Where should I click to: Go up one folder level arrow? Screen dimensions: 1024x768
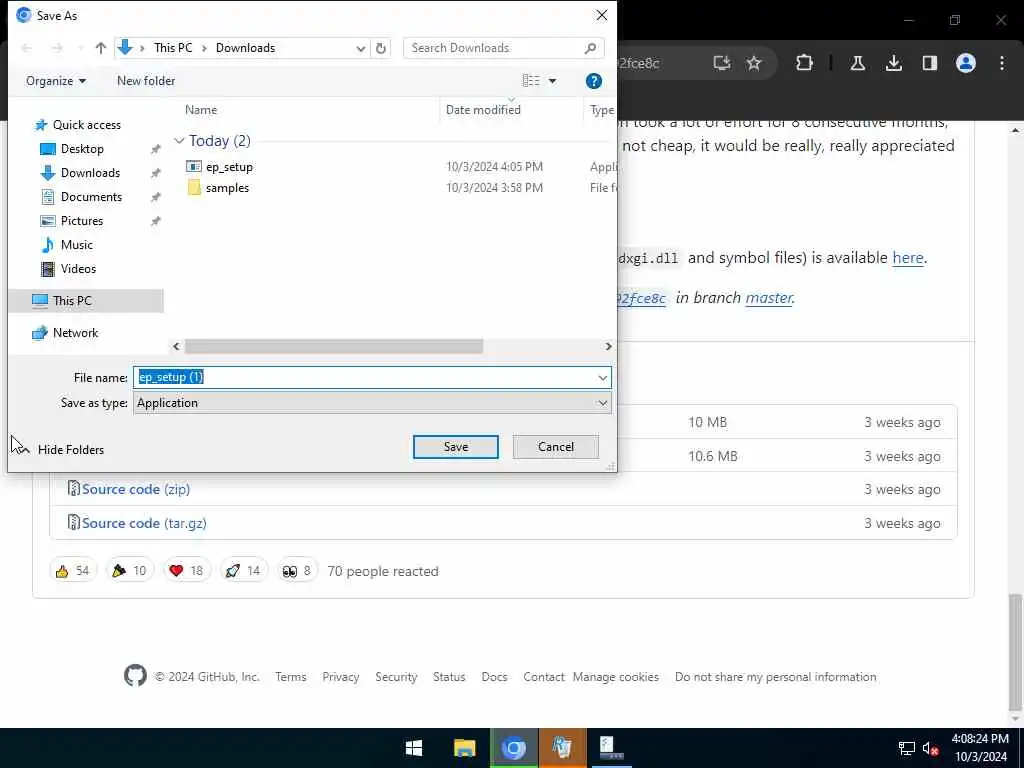tap(101, 48)
